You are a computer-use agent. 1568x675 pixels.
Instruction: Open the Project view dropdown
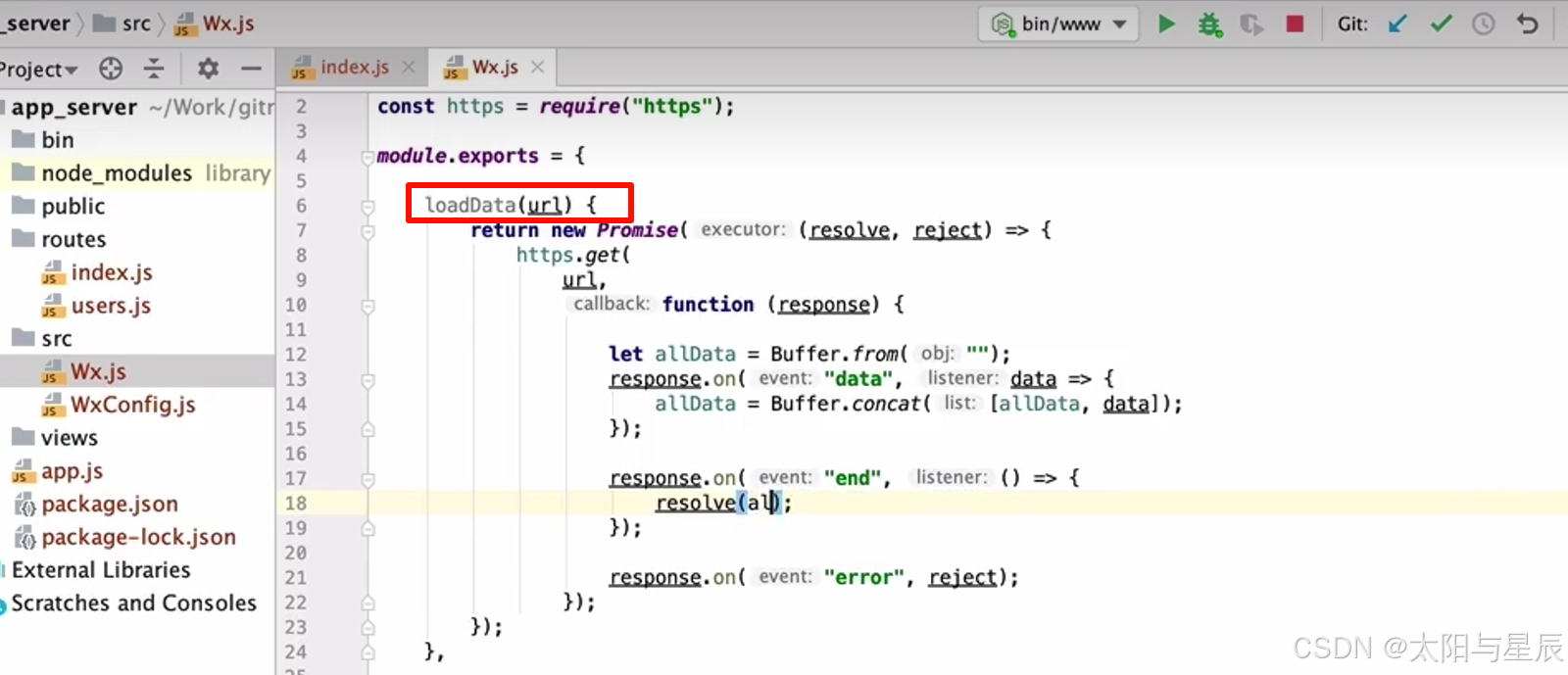39,69
